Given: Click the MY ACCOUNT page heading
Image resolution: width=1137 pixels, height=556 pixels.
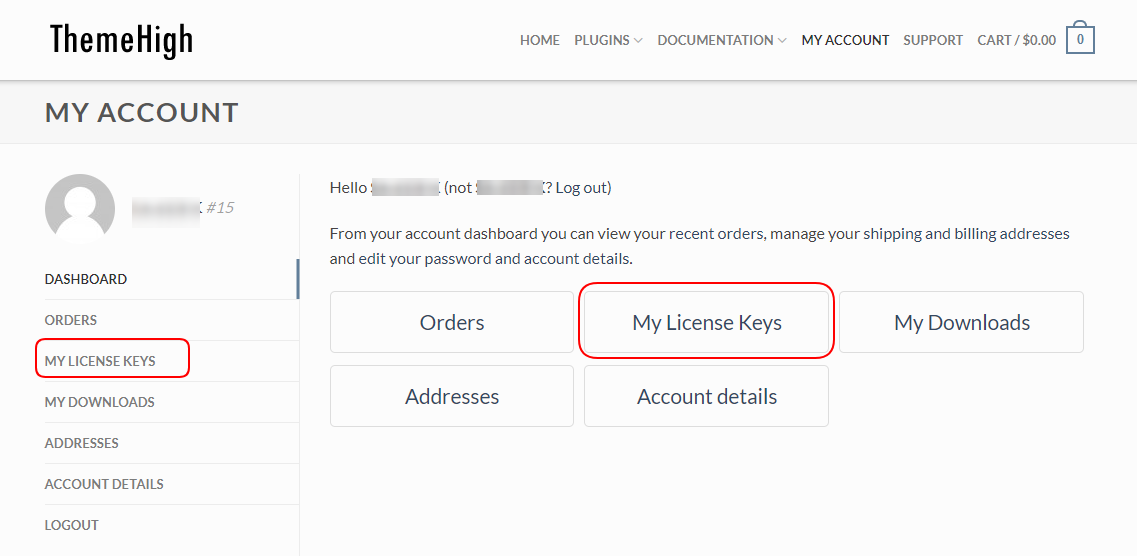Looking at the screenshot, I should pyautogui.click(x=141, y=112).
